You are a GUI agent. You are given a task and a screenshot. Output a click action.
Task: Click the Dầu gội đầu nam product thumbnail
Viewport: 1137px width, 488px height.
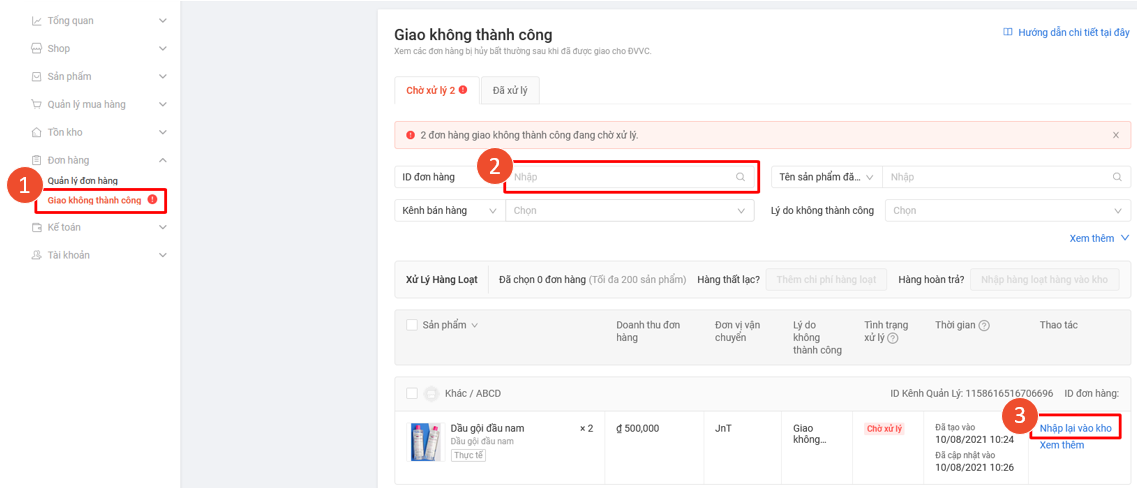pos(426,441)
